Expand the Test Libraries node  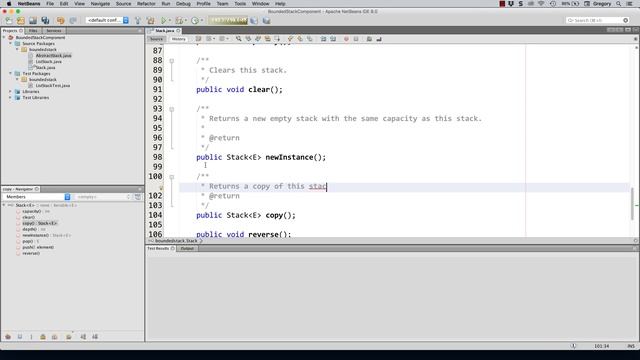click(11, 98)
